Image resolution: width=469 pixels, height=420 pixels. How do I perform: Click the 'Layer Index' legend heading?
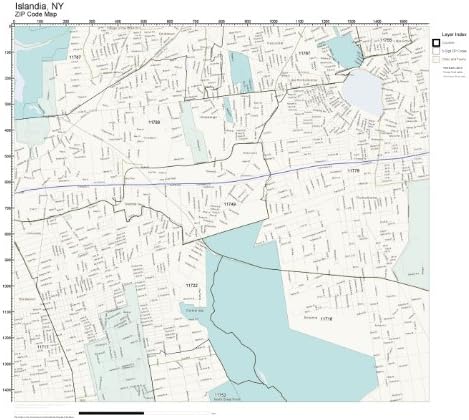point(453,34)
